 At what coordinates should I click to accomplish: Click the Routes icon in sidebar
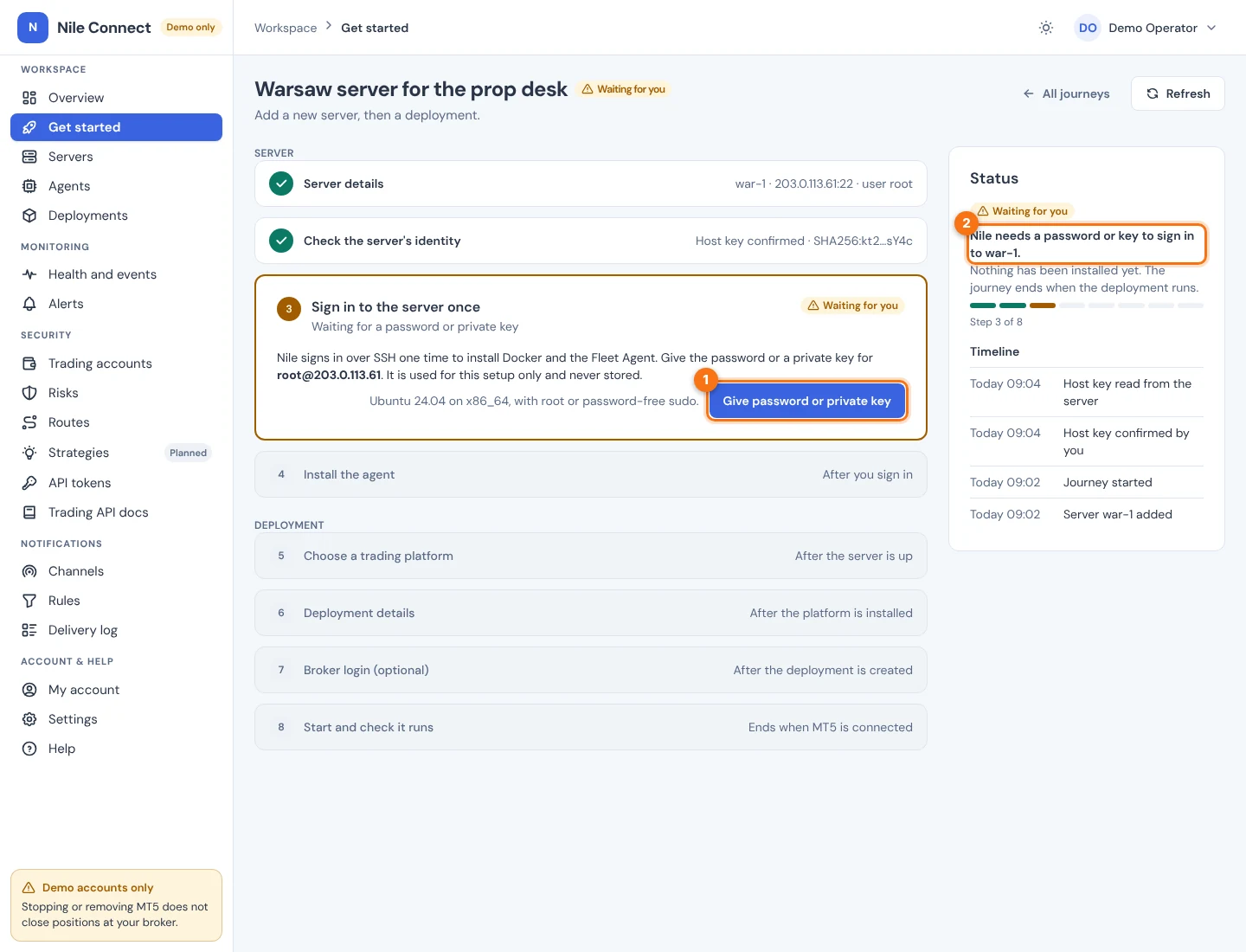tap(29, 422)
